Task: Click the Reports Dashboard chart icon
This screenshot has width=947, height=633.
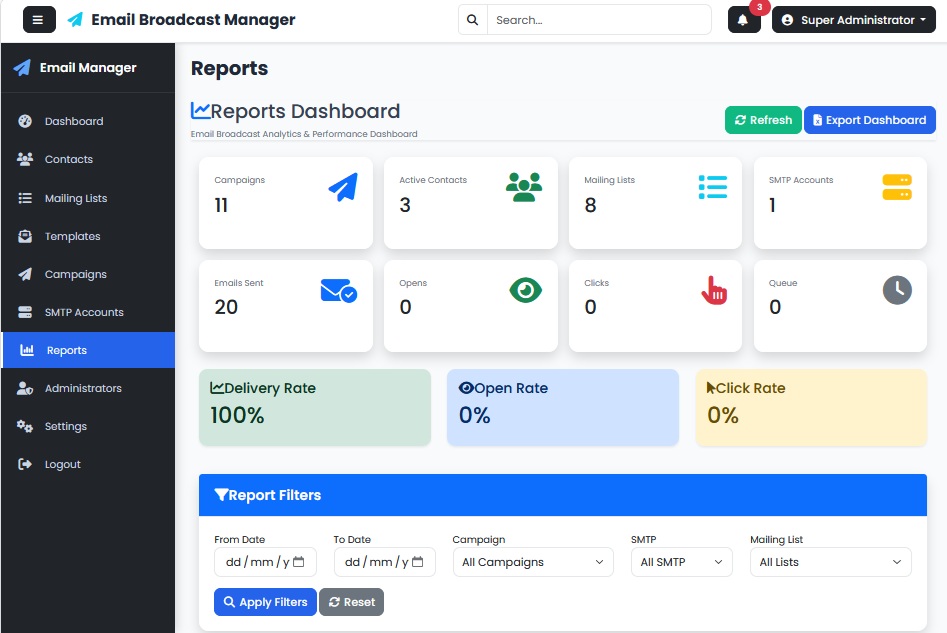Action: click(x=201, y=111)
